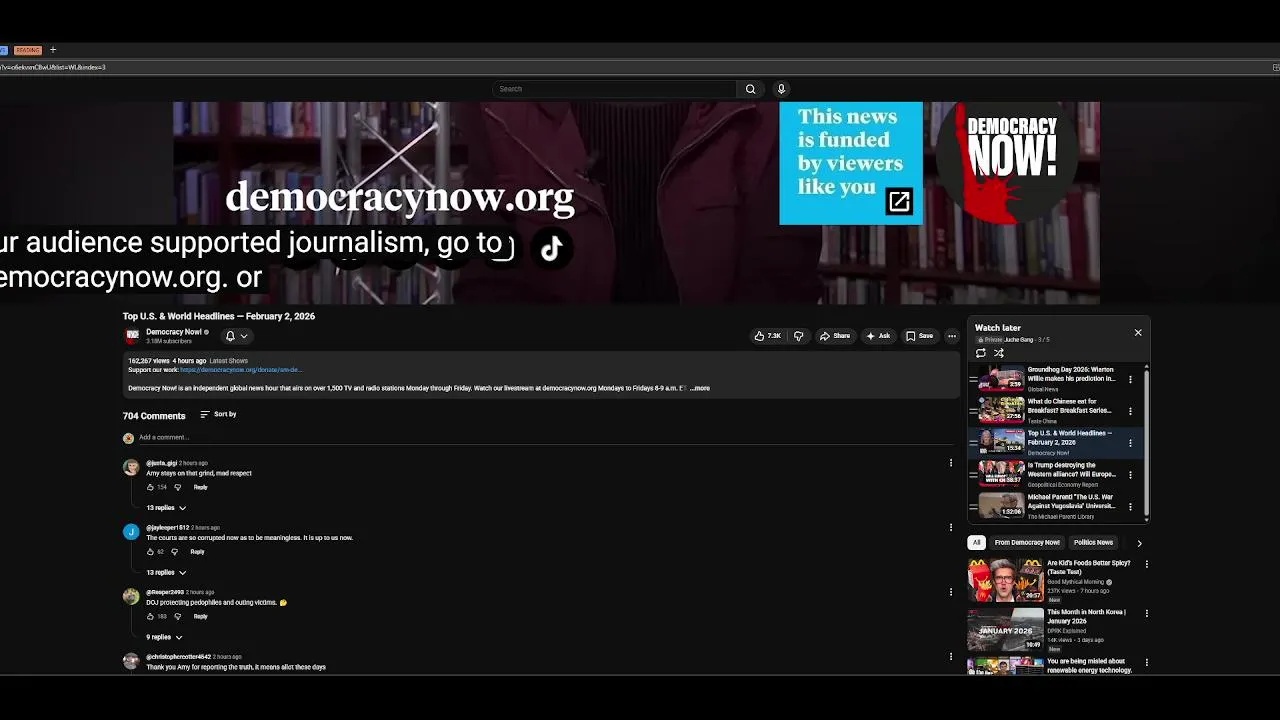
Task: Click the YouTube search input
Action: [615, 89]
